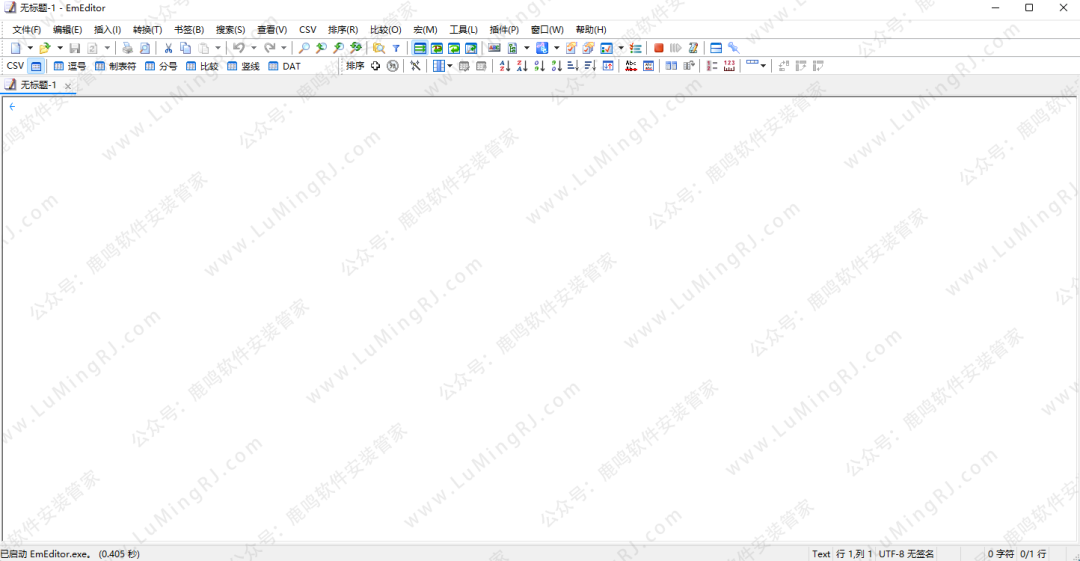The image size is (1080, 561).
Task: Click the 排序 button in CSV toolbar
Action: coord(355,66)
